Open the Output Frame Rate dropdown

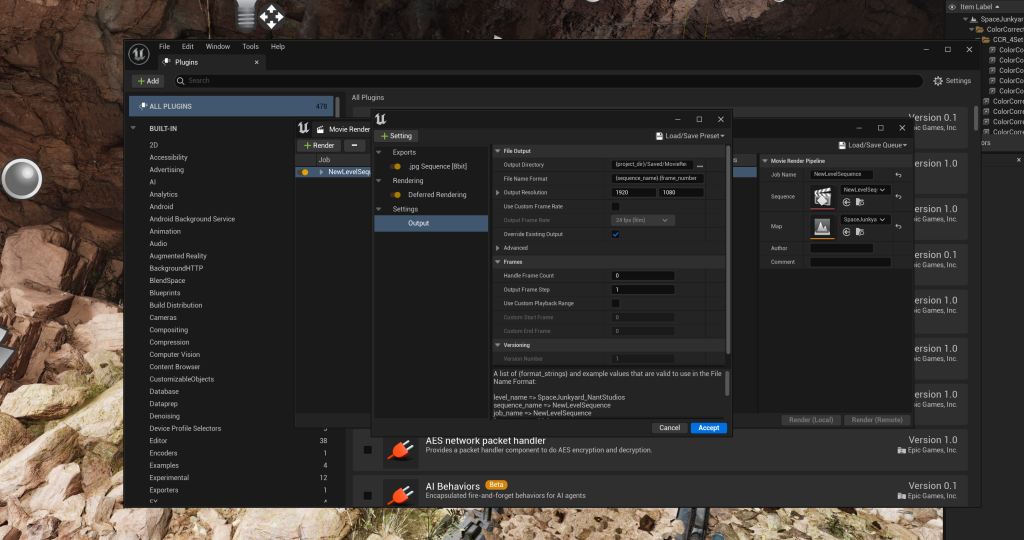643,221
